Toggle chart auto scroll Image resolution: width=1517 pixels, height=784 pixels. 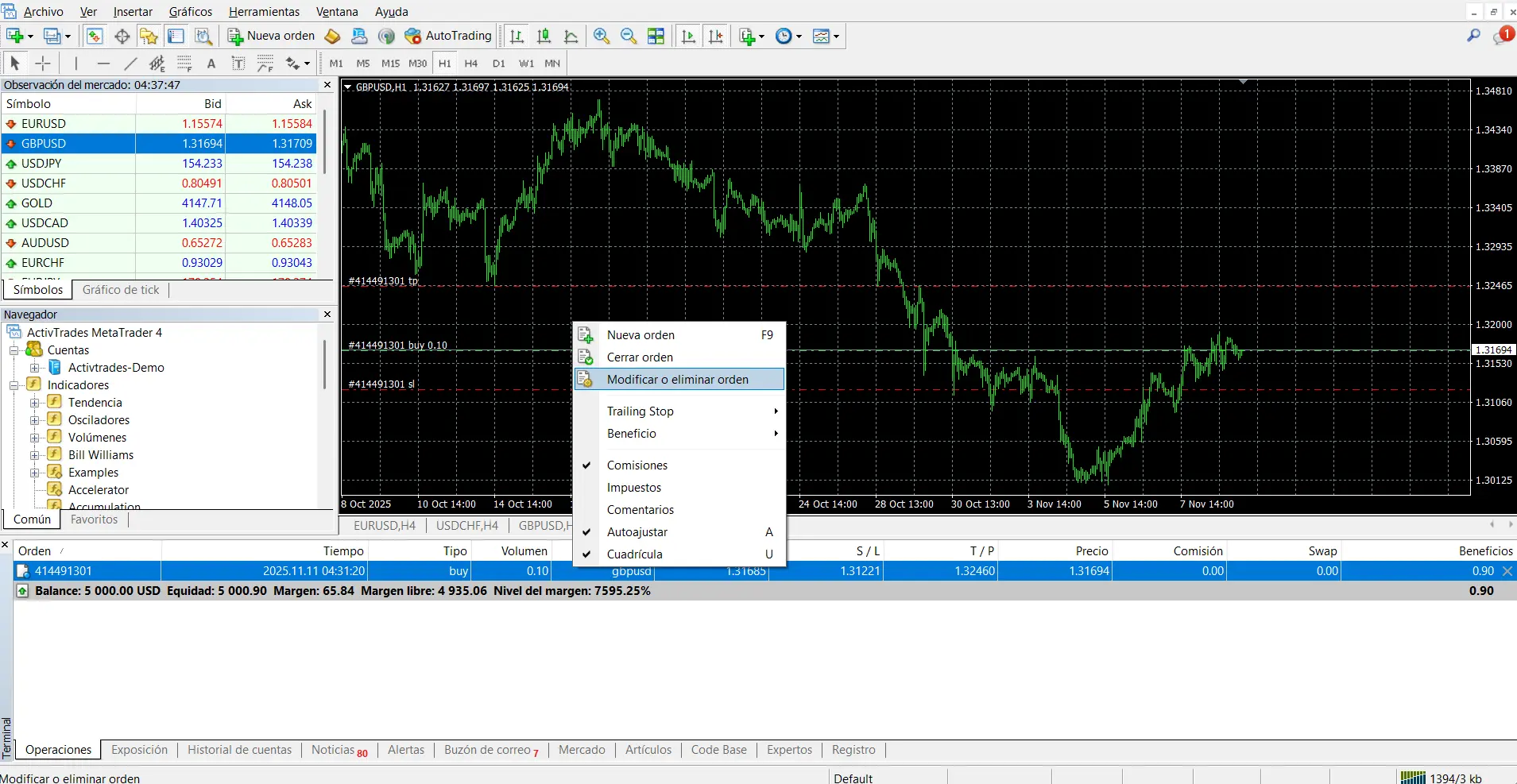pos(688,36)
